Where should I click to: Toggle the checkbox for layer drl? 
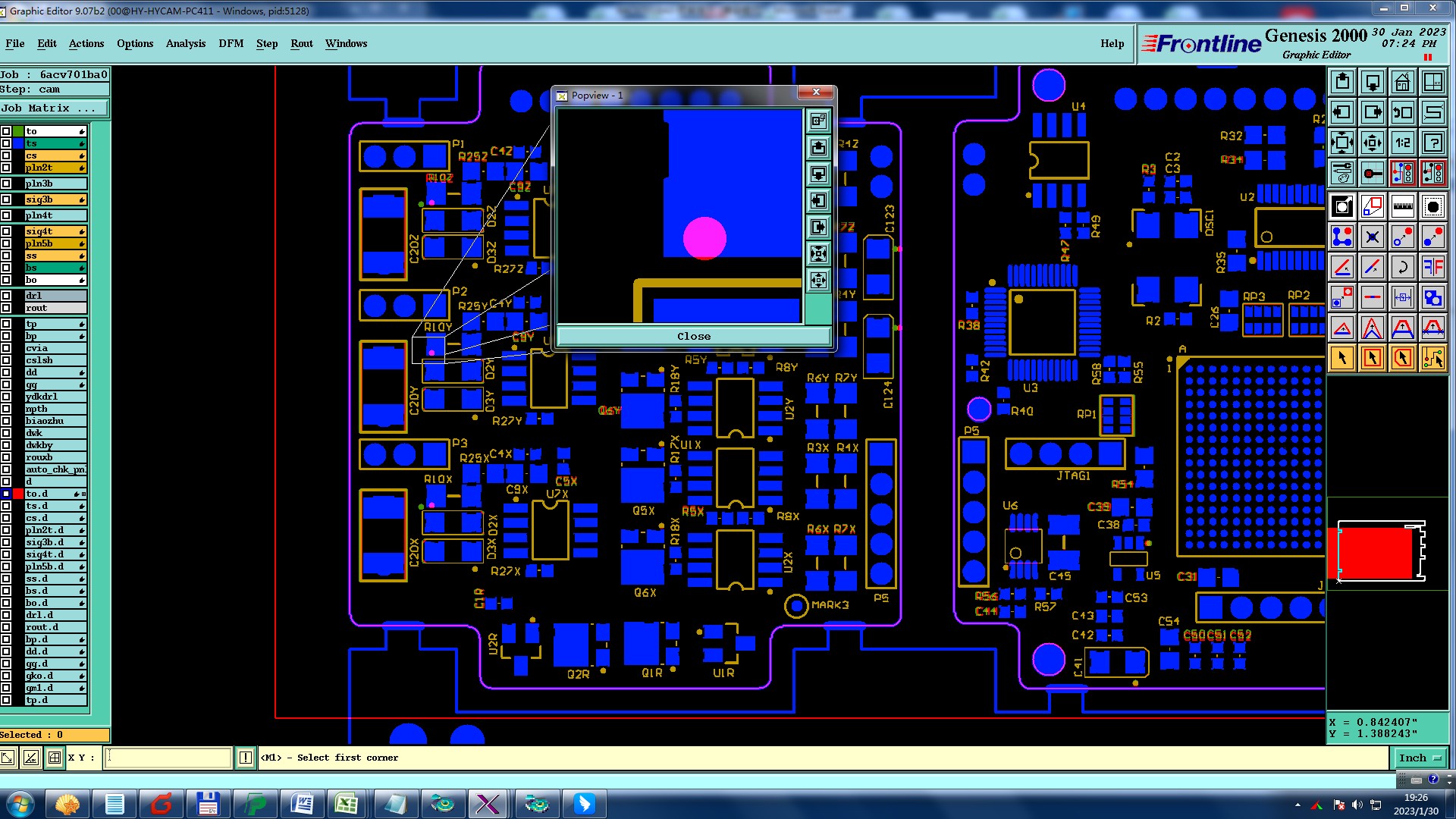click(x=6, y=296)
